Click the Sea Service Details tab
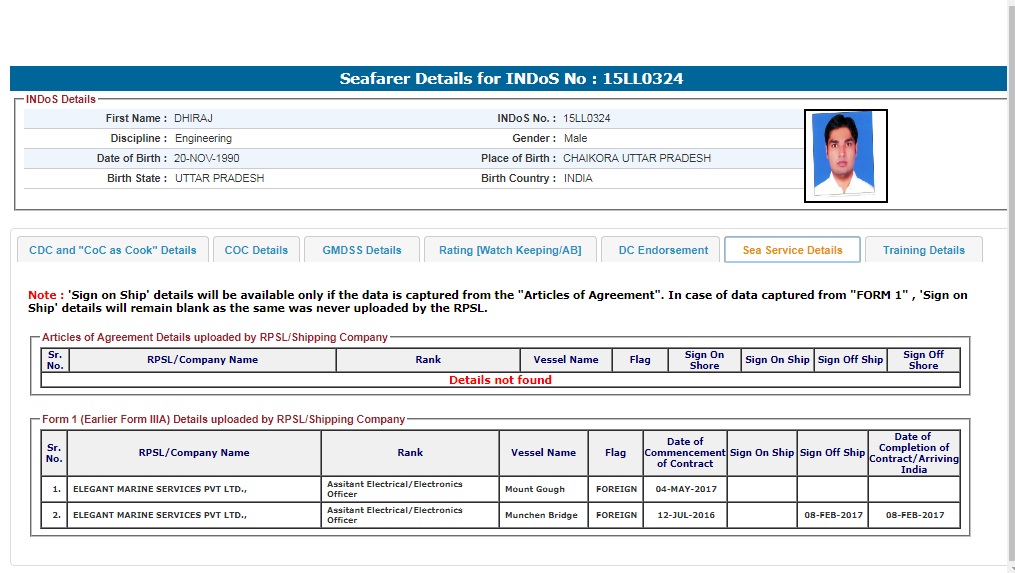The height and width of the screenshot is (573, 1015). click(x=792, y=250)
